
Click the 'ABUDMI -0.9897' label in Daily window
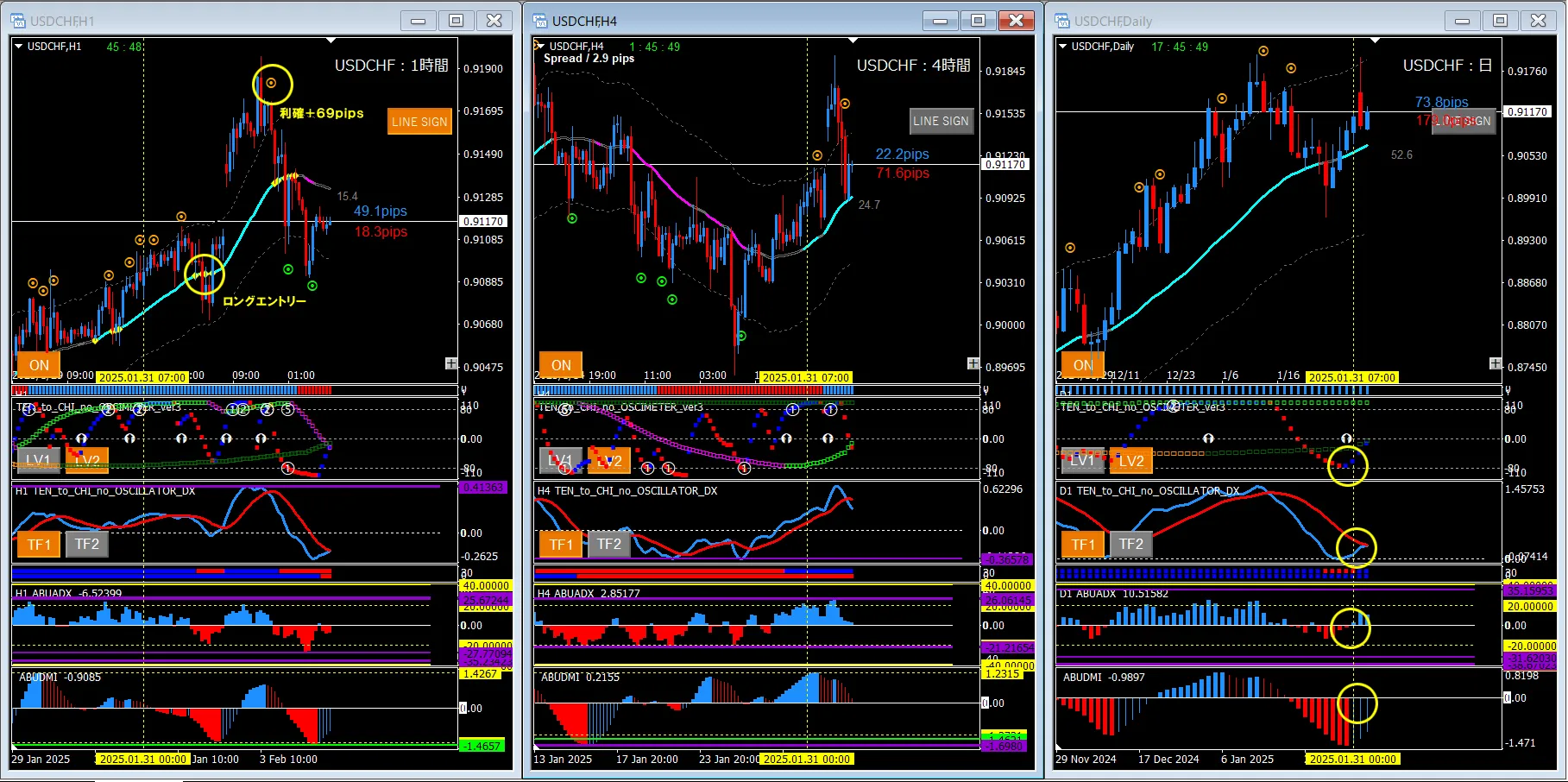click(x=1104, y=678)
